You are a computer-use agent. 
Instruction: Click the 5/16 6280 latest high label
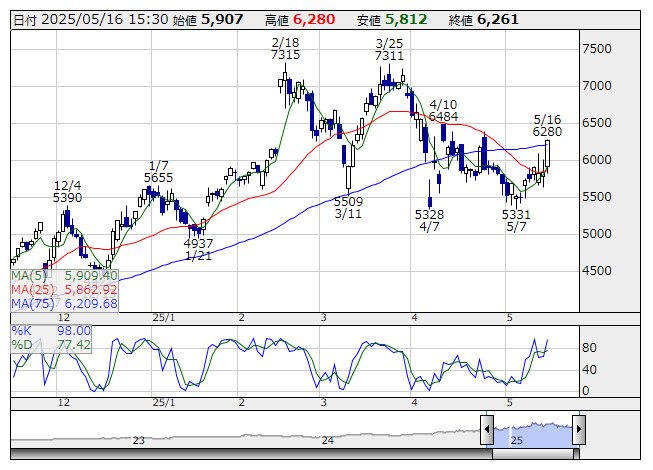pyautogui.click(x=547, y=126)
